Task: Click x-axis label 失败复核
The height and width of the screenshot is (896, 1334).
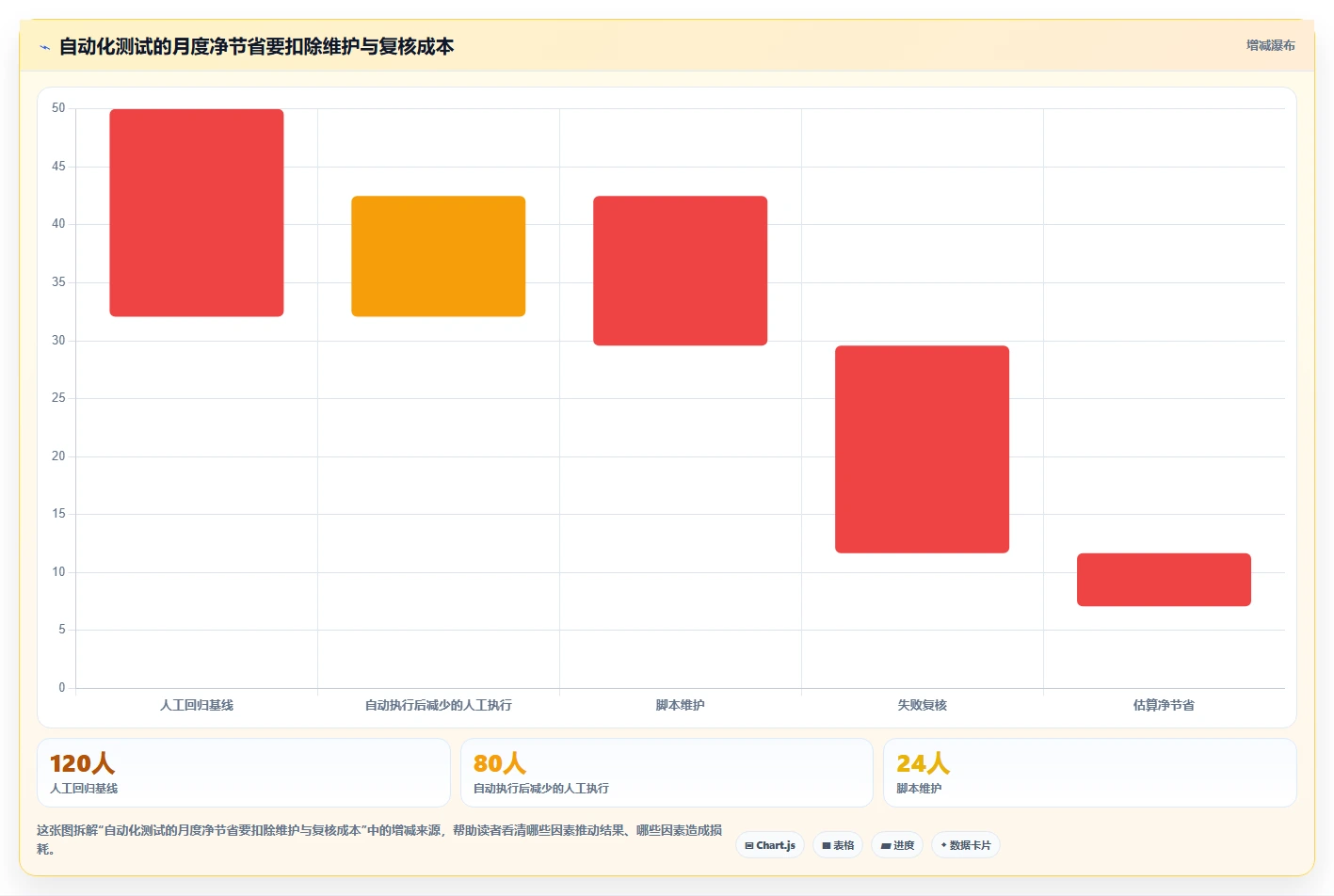Action: pyautogui.click(x=923, y=705)
